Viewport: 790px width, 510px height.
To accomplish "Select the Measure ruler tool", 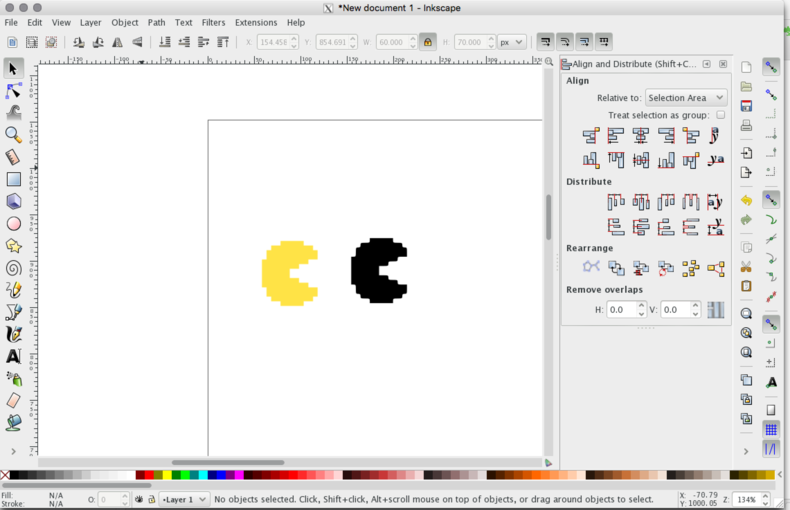I will pyautogui.click(x=14, y=157).
